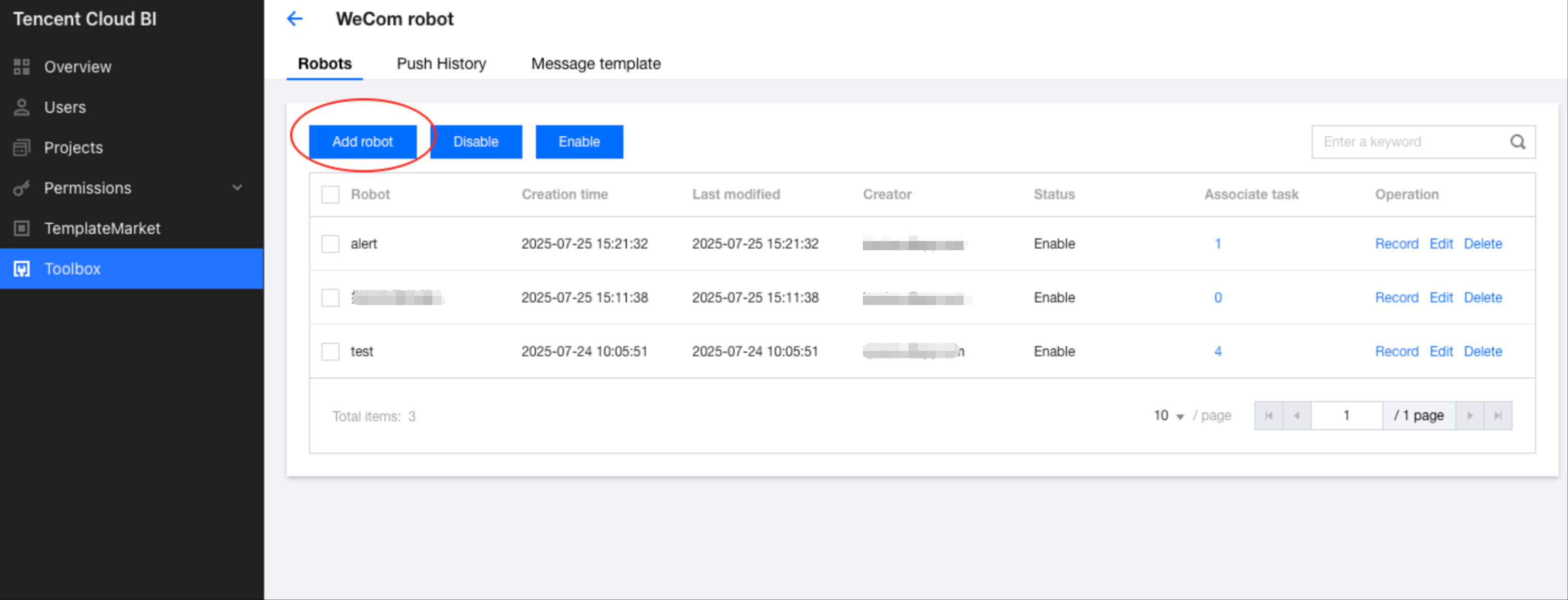The height and width of the screenshot is (600, 1568).
Task: Click the Users sidebar icon
Action: click(22, 107)
